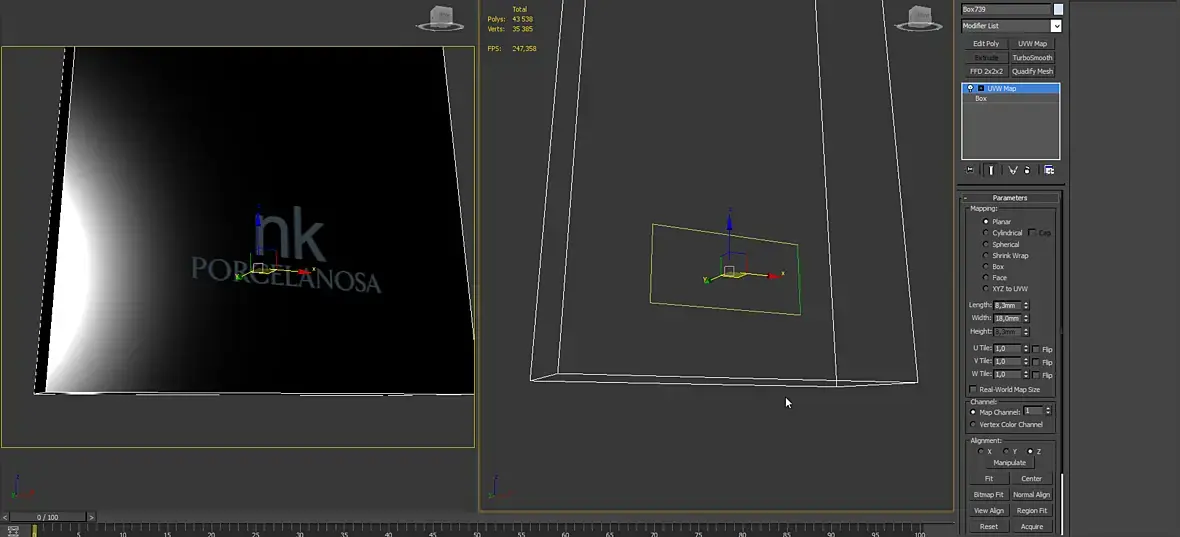Click the Quadify Mesh modifier button
This screenshot has width=1180, height=537.
pyautogui.click(x=1032, y=71)
